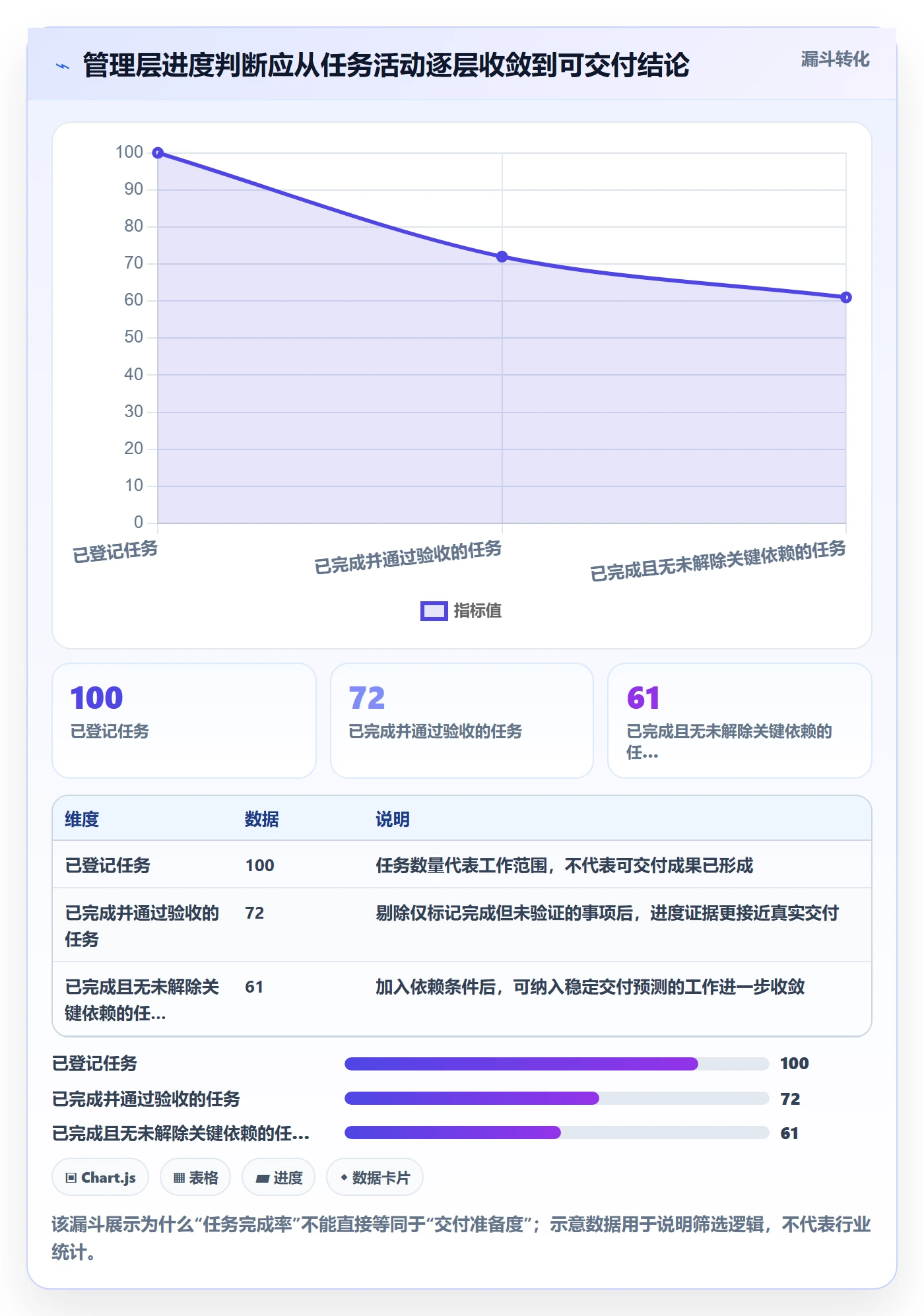Click the 说明 column header
This screenshot has width=924, height=1316.
(393, 819)
